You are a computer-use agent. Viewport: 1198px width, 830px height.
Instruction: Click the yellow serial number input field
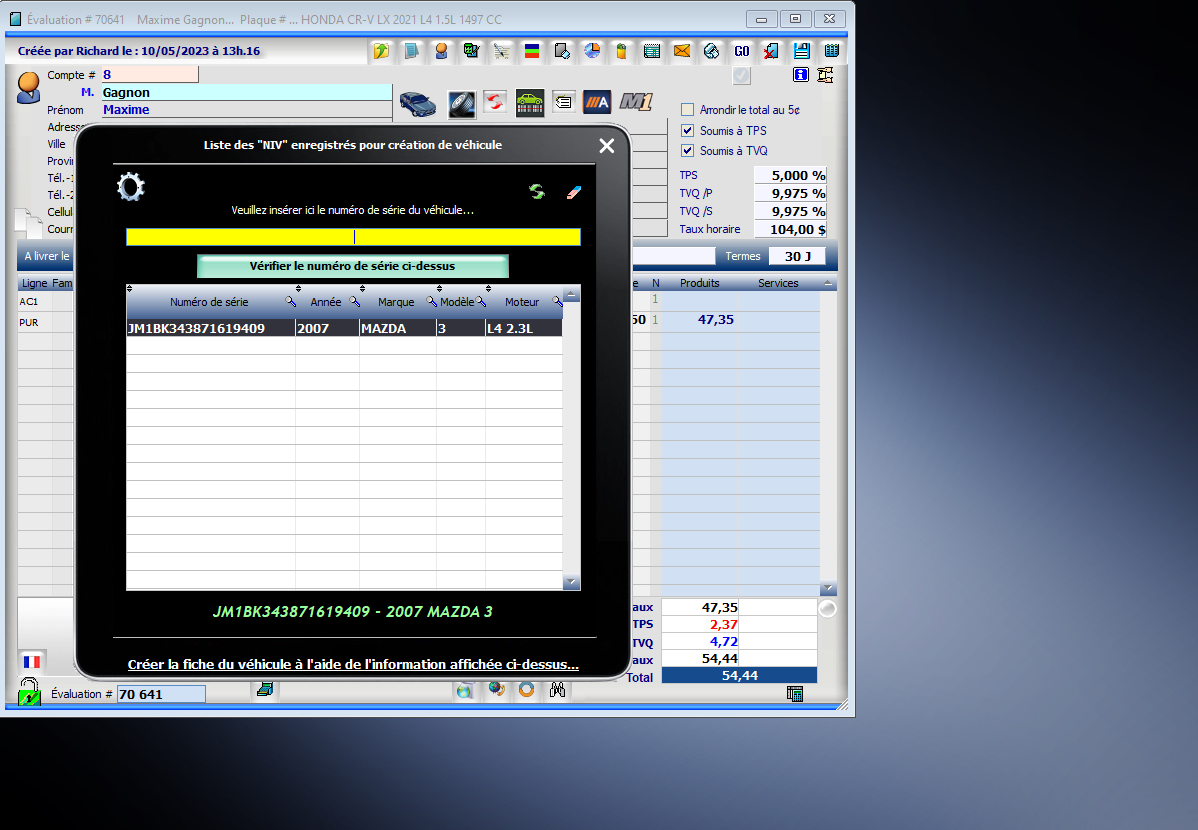352,237
